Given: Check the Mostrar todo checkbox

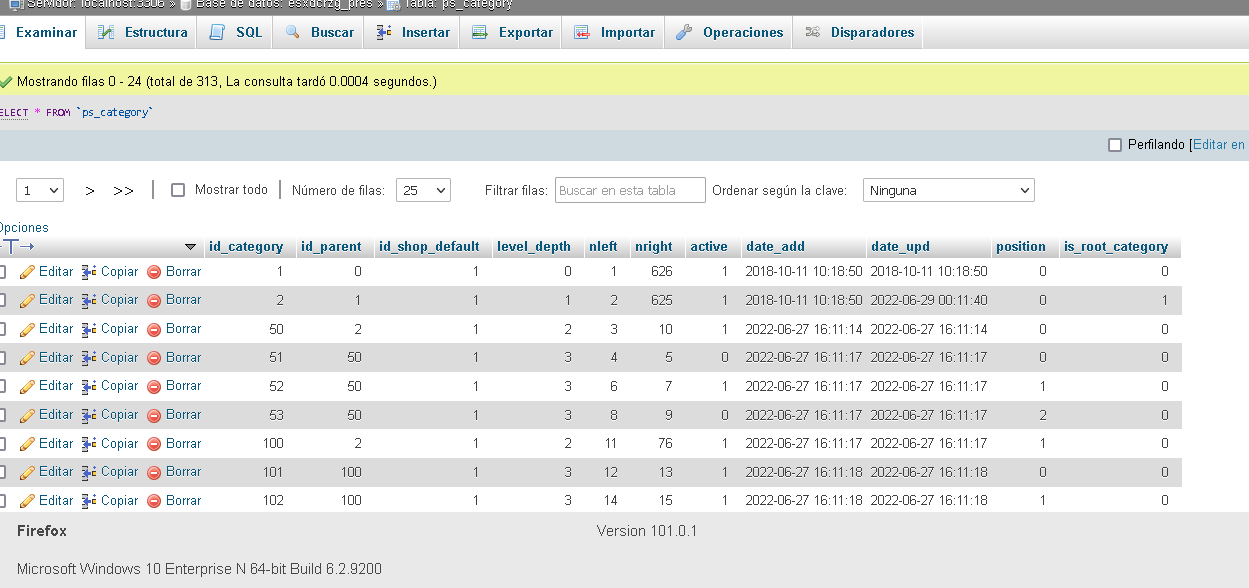Looking at the screenshot, I should tap(178, 190).
